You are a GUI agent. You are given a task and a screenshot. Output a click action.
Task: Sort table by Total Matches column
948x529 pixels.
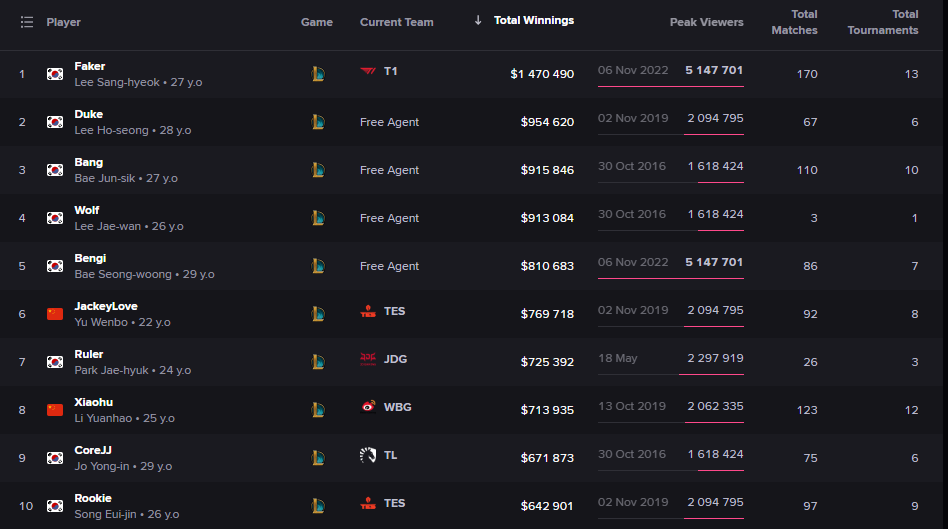click(x=794, y=22)
